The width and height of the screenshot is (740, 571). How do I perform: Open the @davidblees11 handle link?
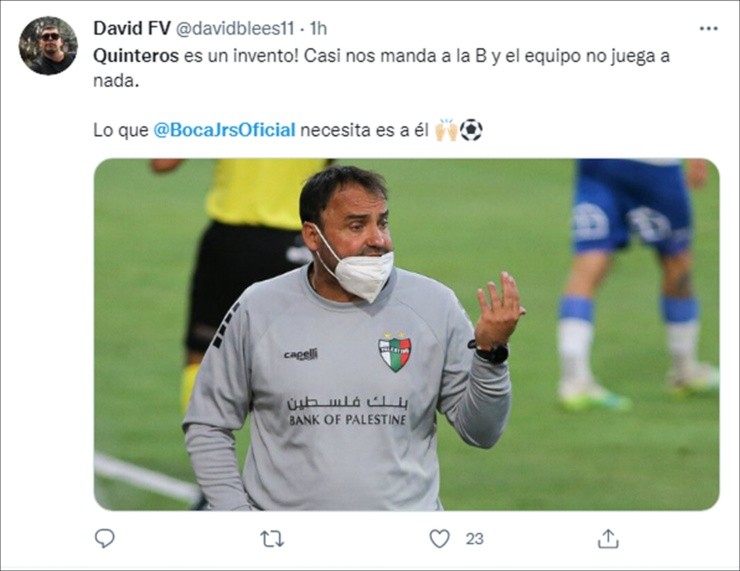tap(235, 29)
